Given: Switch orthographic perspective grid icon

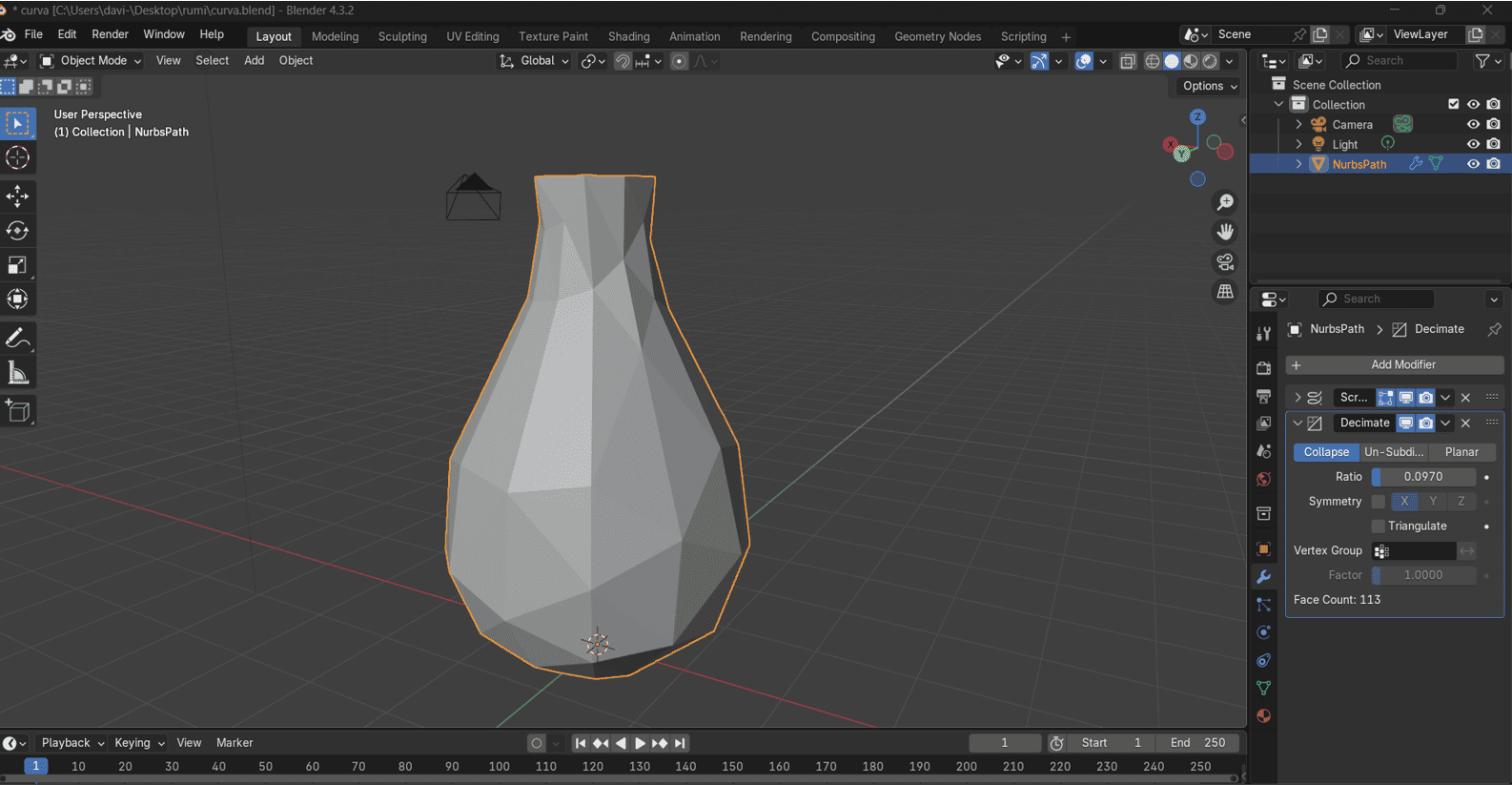Looking at the screenshot, I should (1225, 291).
